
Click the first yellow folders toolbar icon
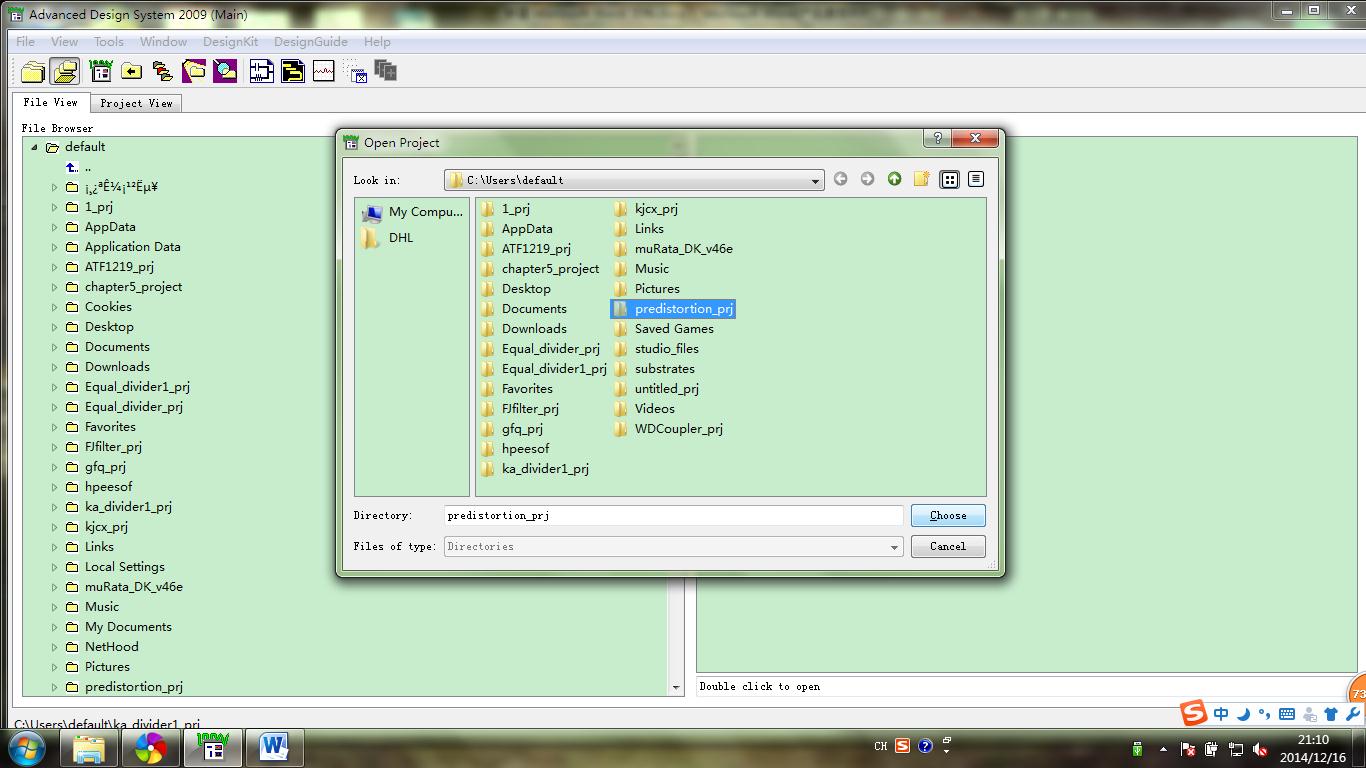33,71
